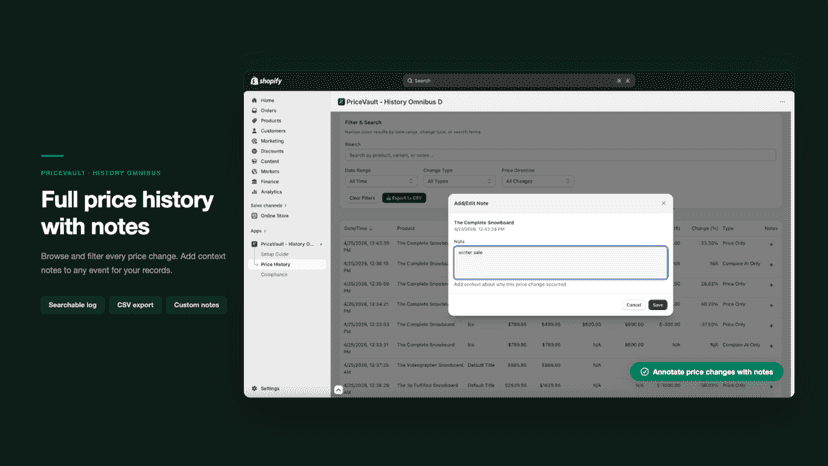Click the 'CSV export' tag on the left panel
Image resolution: width=828 pixels, height=466 pixels.
tap(135, 305)
